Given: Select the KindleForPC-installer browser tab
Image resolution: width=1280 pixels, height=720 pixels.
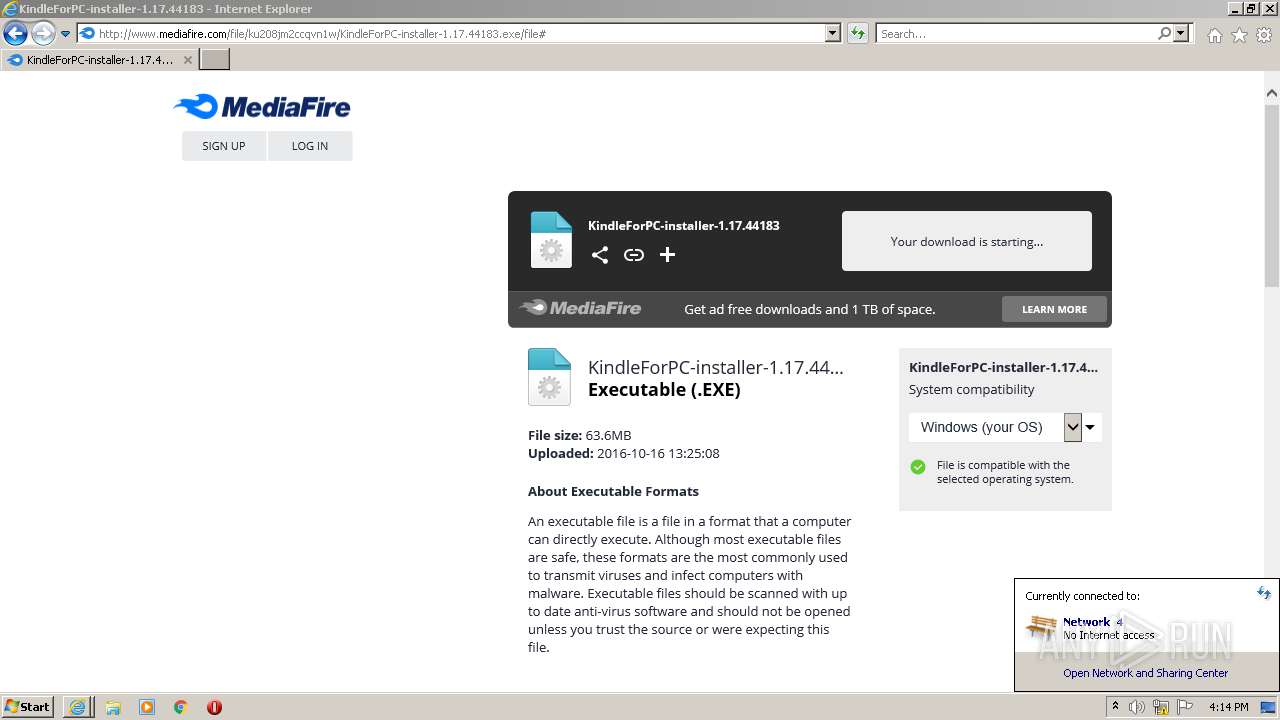Looking at the screenshot, I should 98,60.
